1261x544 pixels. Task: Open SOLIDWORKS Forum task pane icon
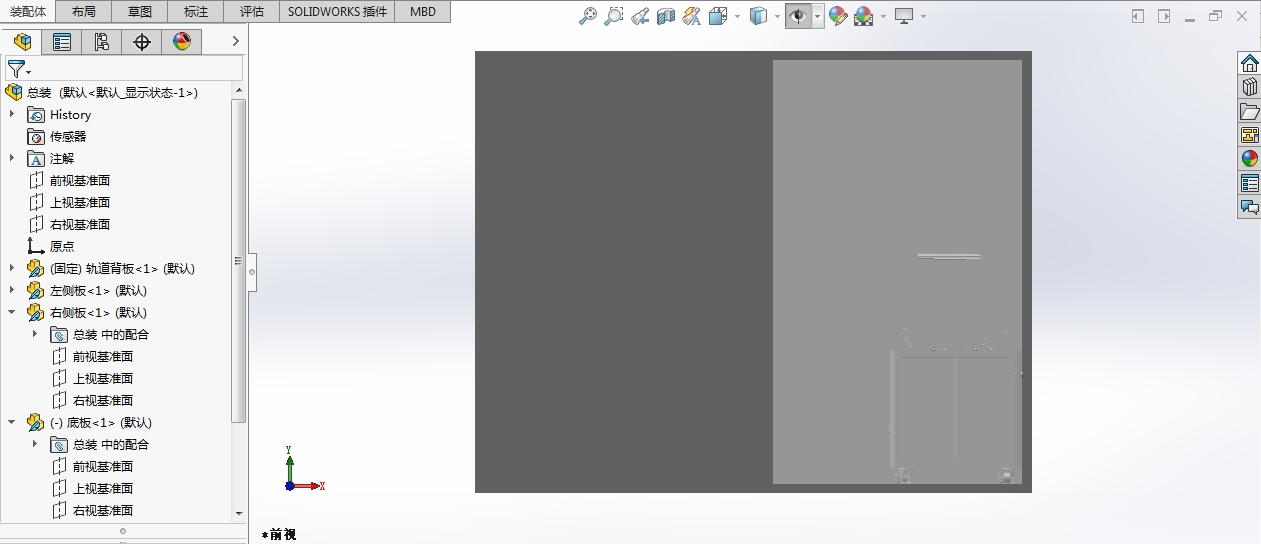(x=1249, y=208)
